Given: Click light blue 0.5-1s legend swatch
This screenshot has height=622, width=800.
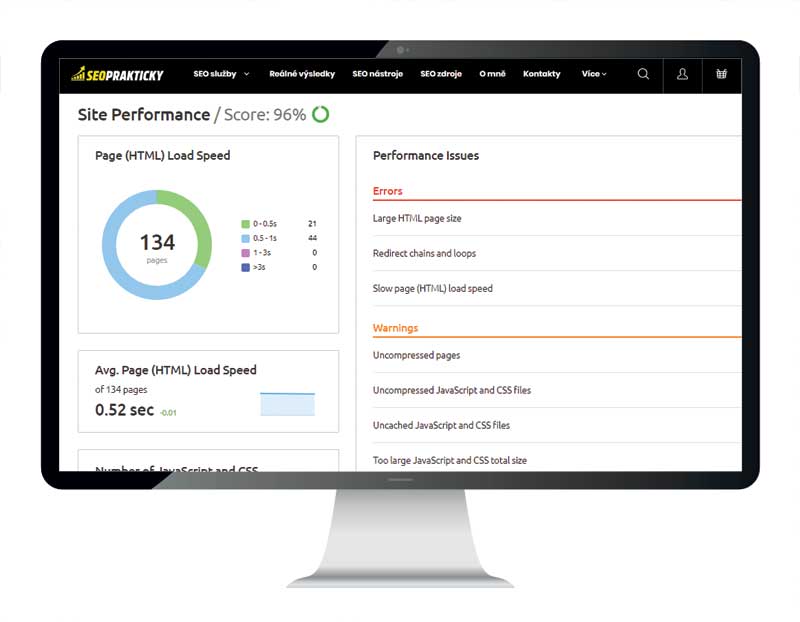Looking at the screenshot, I should (245, 238).
